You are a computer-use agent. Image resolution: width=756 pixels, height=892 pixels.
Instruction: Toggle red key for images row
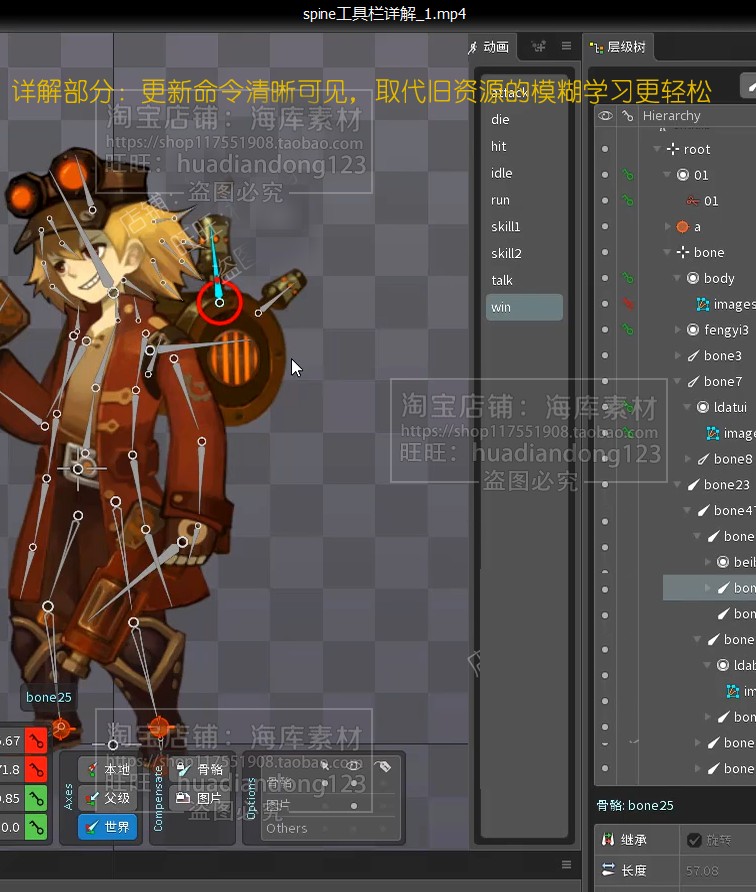627,304
